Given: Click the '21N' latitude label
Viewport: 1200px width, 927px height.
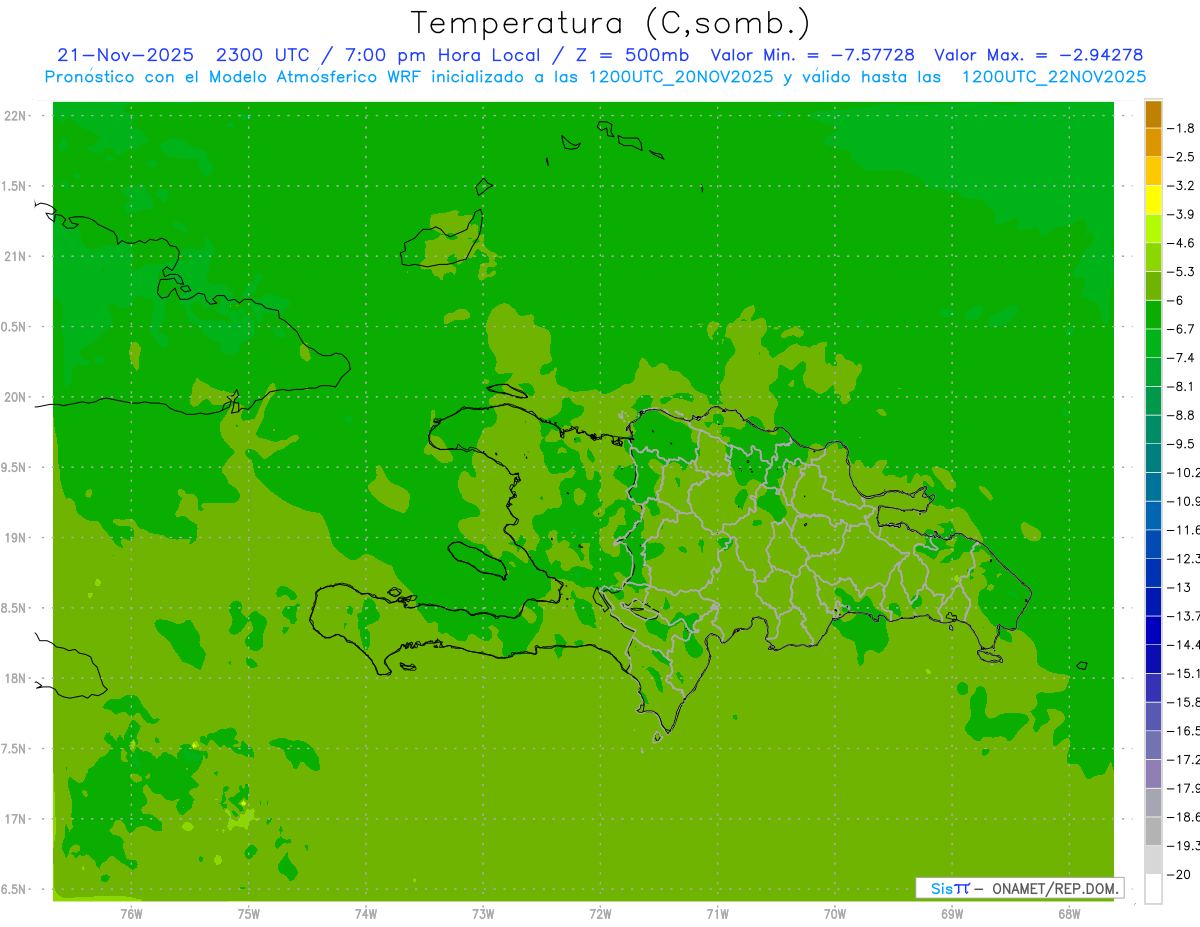Looking at the screenshot, I should 15,256.
